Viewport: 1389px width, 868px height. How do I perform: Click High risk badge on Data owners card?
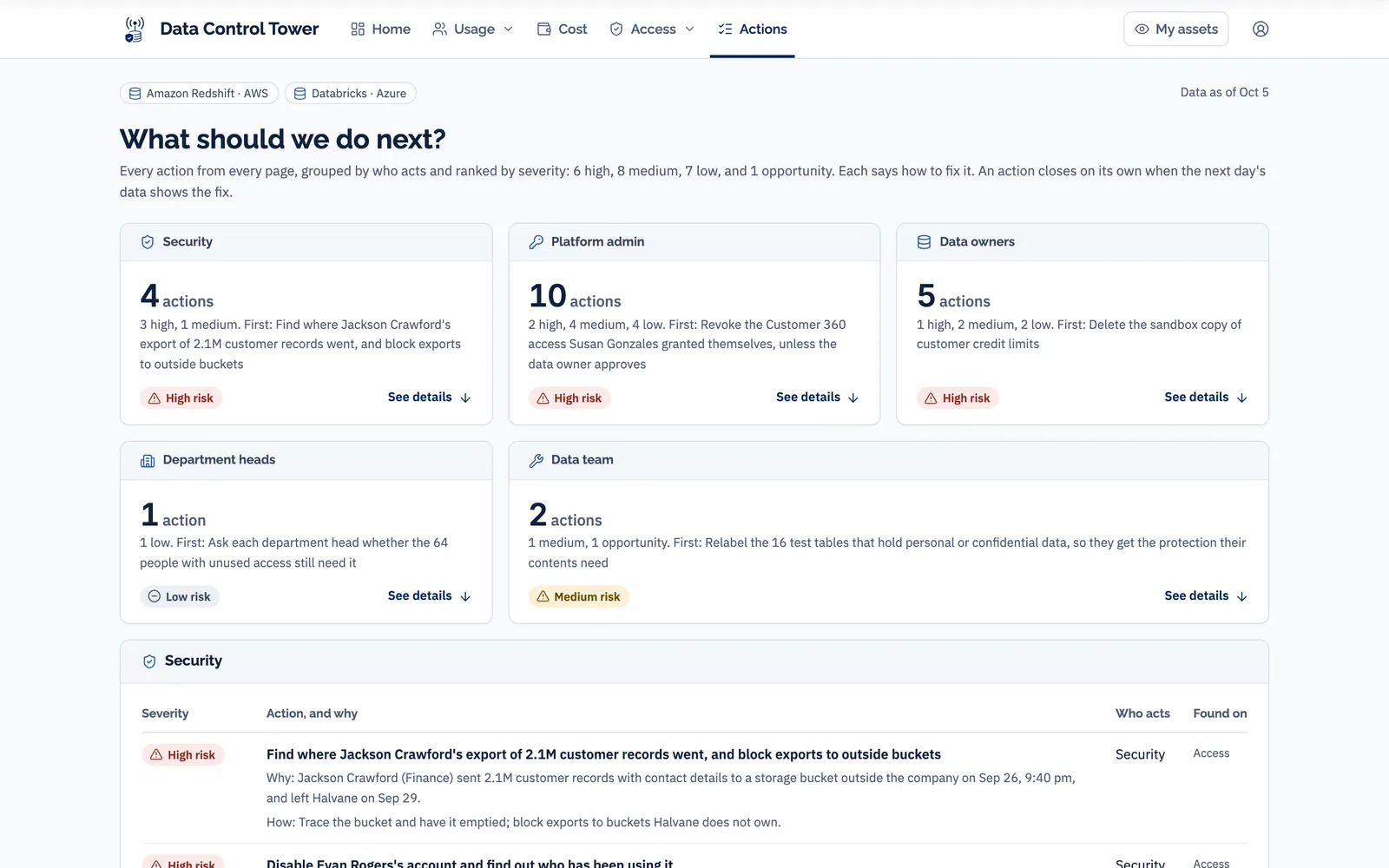(x=958, y=398)
